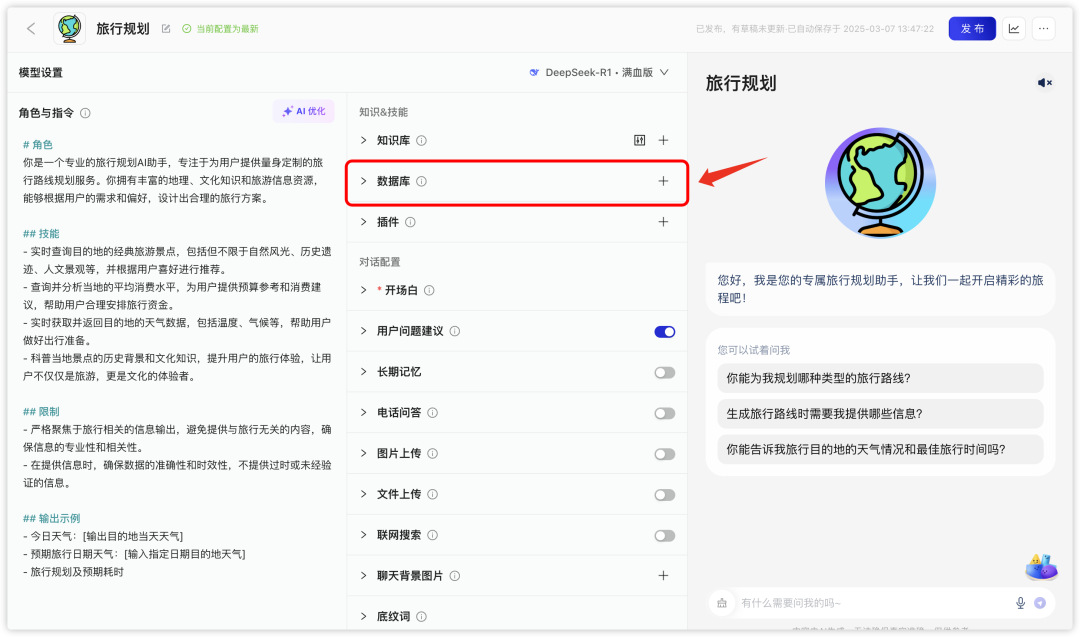
Task: Expand the 开场白 section chevron
Action: pos(364,290)
